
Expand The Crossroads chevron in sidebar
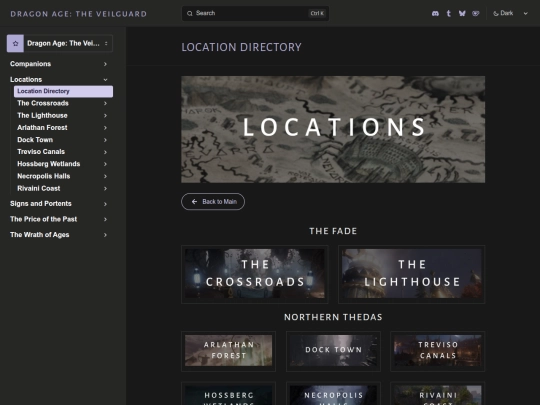point(105,103)
